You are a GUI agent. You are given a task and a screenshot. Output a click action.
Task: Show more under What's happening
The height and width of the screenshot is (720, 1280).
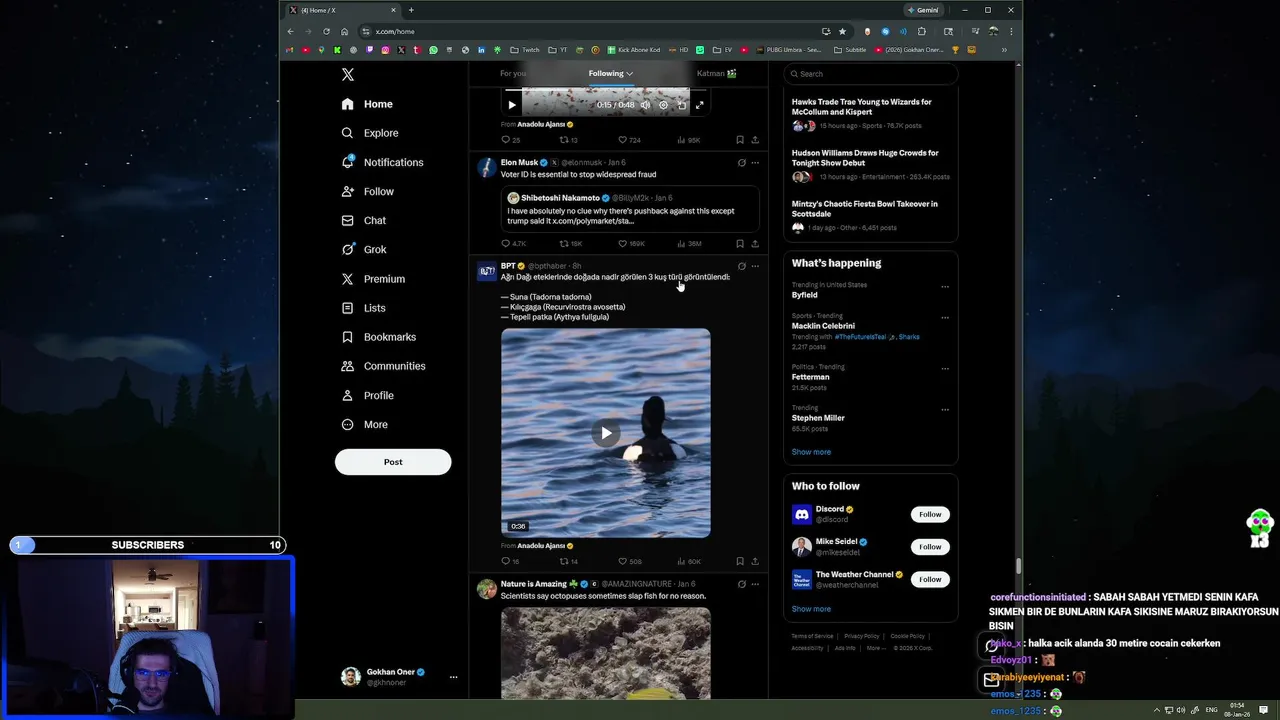811,452
